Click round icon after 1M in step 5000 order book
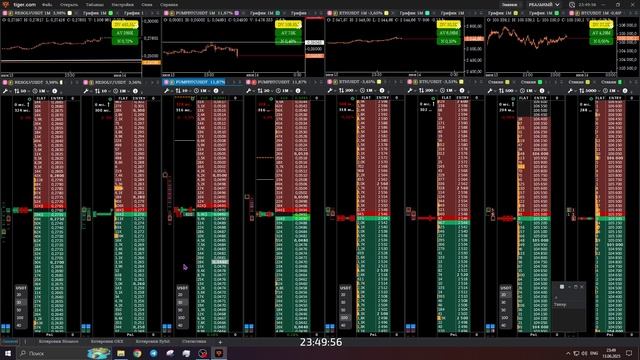Viewport: 640px width, 360px height. pos(625,91)
